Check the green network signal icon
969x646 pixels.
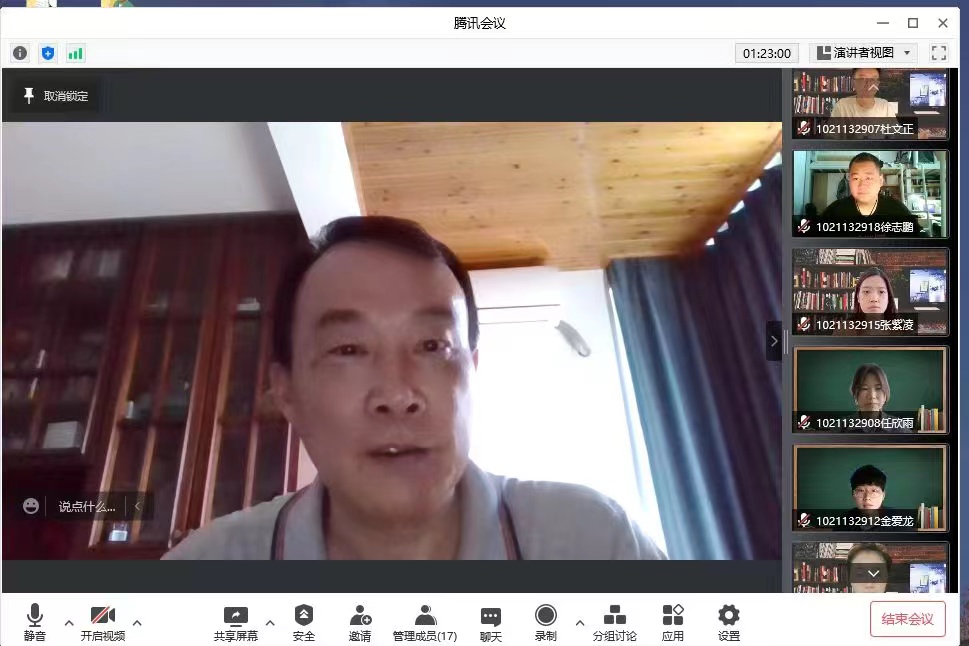click(x=76, y=53)
